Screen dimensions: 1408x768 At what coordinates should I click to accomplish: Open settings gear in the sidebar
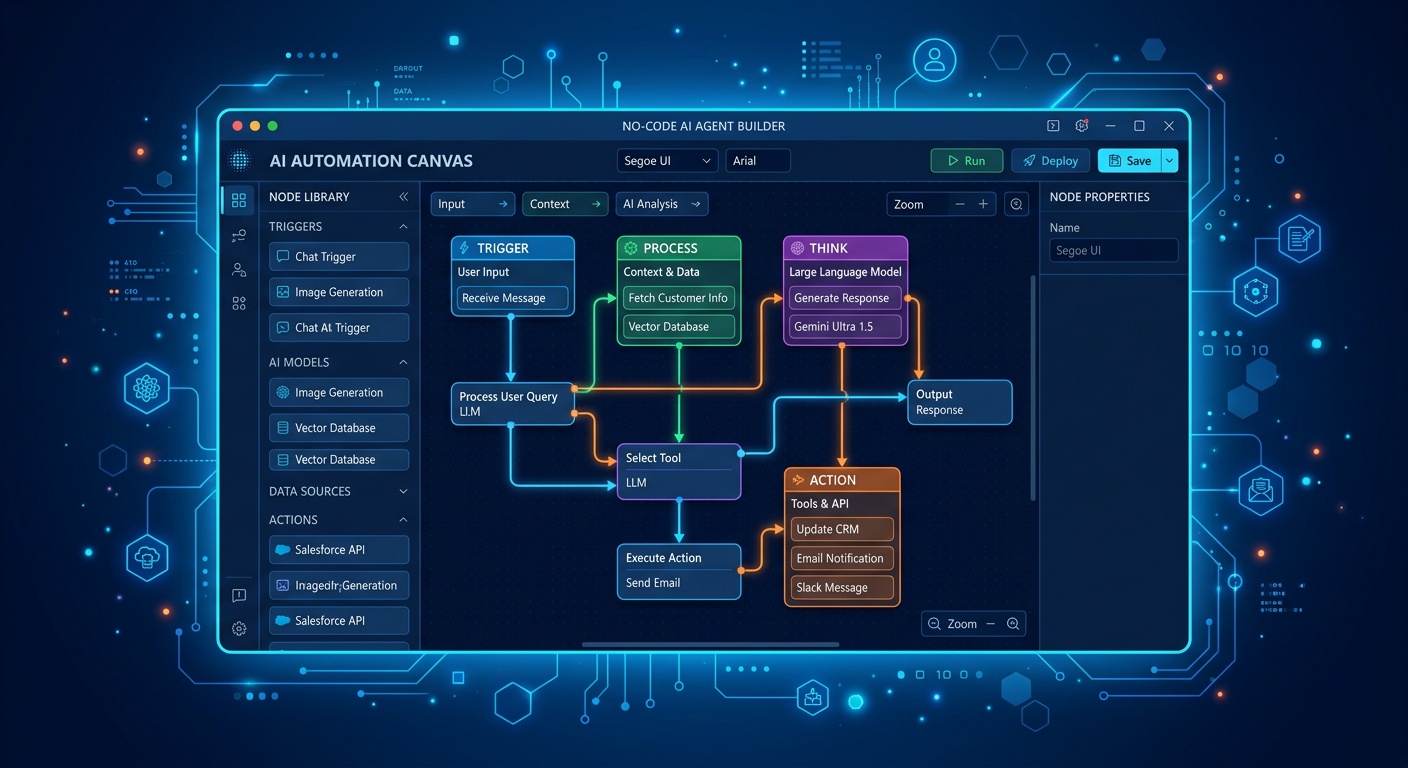click(x=239, y=629)
